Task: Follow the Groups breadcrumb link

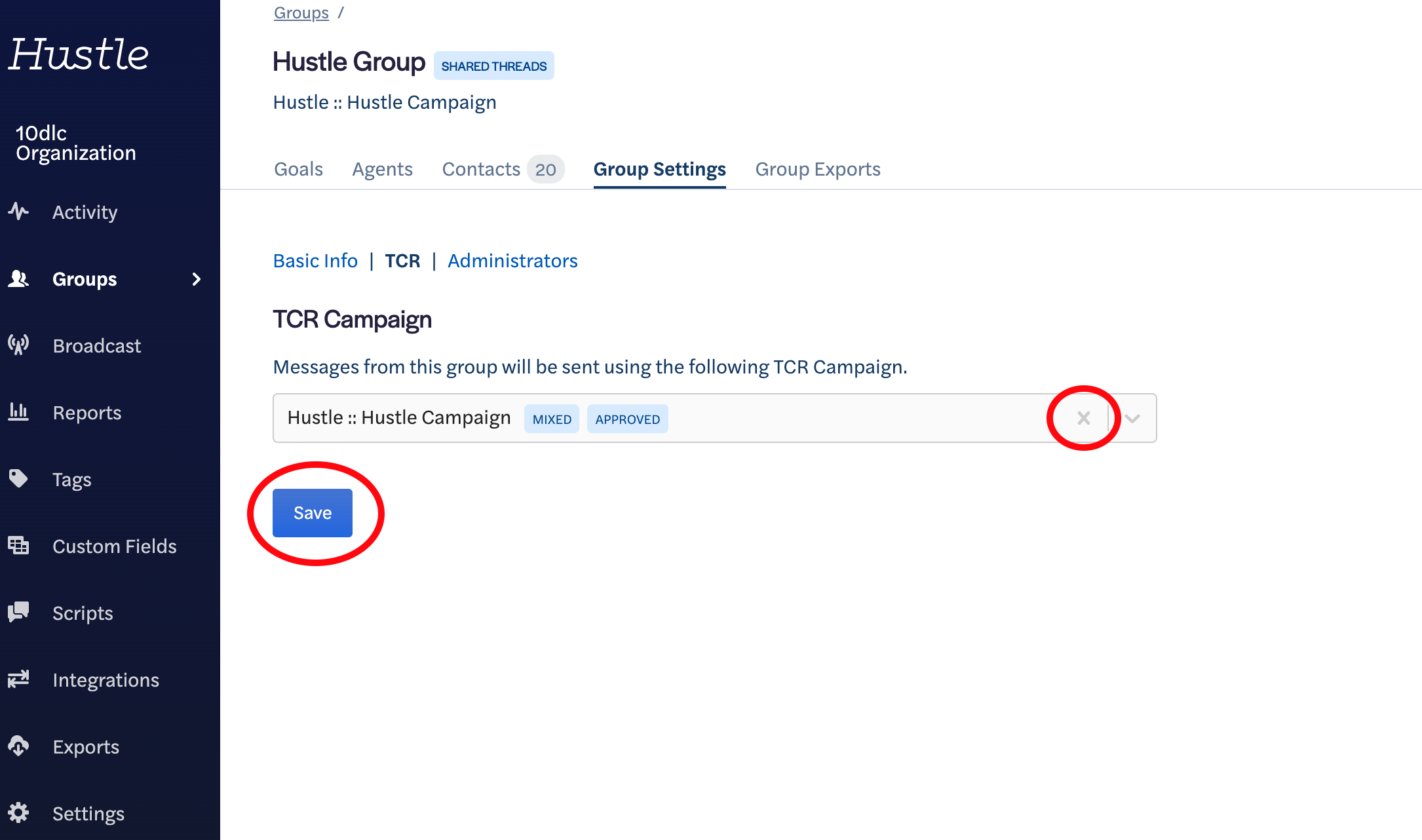Action: 301,13
